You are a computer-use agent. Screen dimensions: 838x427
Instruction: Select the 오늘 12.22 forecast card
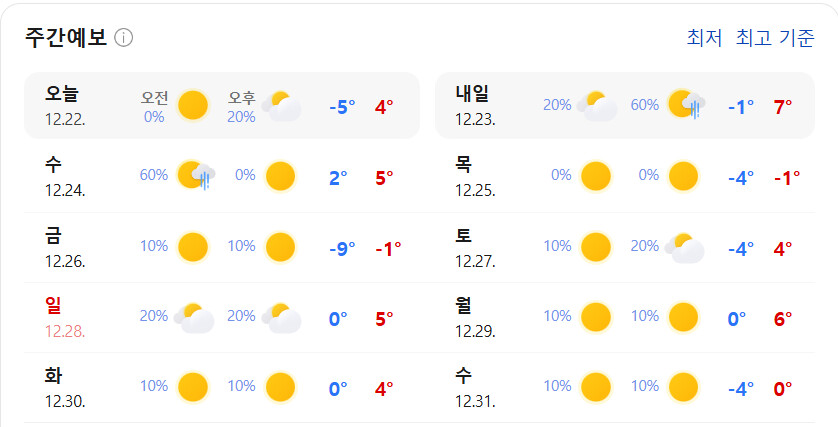tap(222, 105)
